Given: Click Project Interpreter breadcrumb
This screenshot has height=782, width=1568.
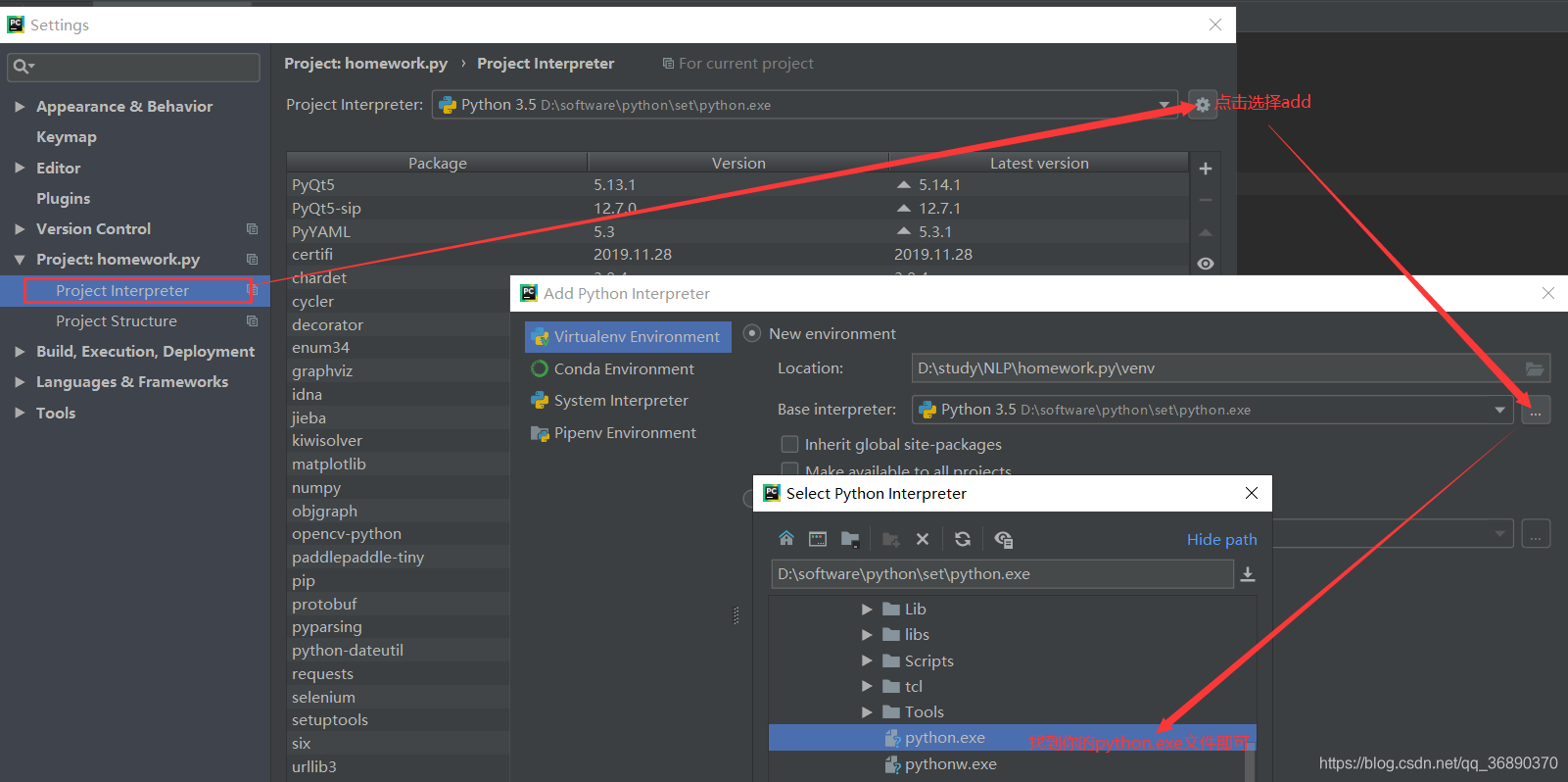Looking at the screenshot, I should pyautogui.click(x=546, y=64).
